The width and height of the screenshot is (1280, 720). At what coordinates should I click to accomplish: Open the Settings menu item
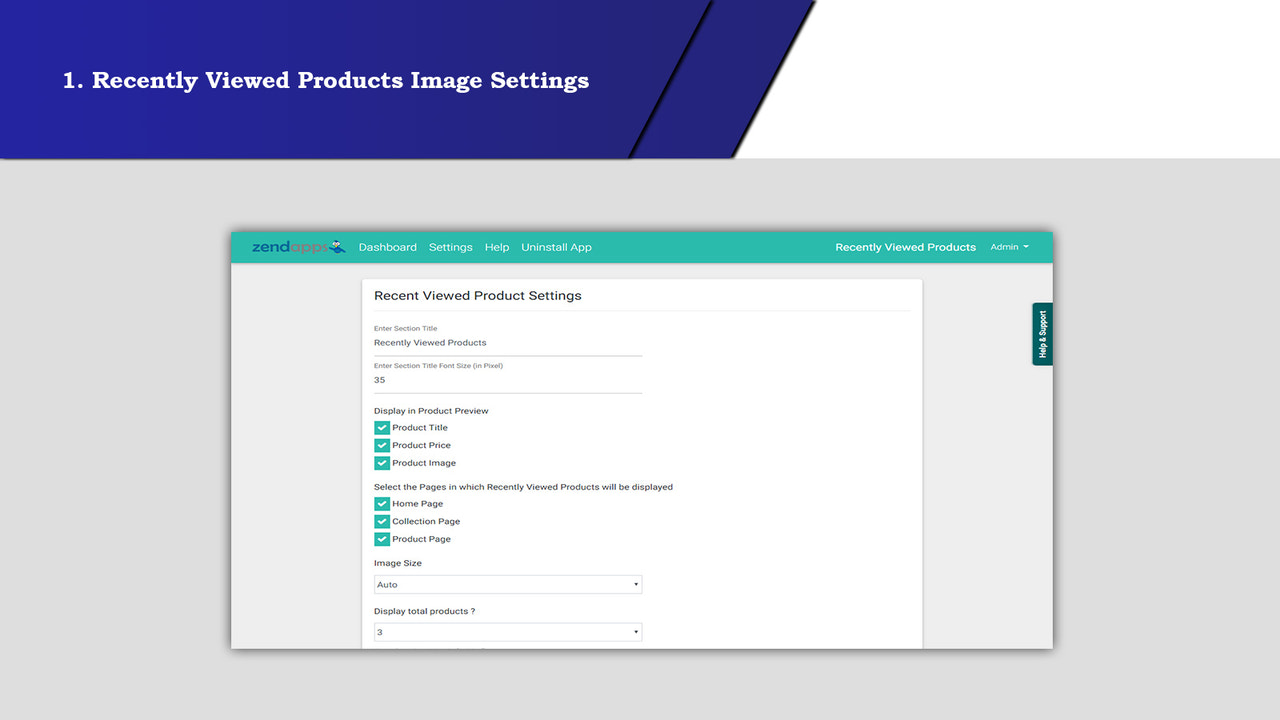[451, 247]
